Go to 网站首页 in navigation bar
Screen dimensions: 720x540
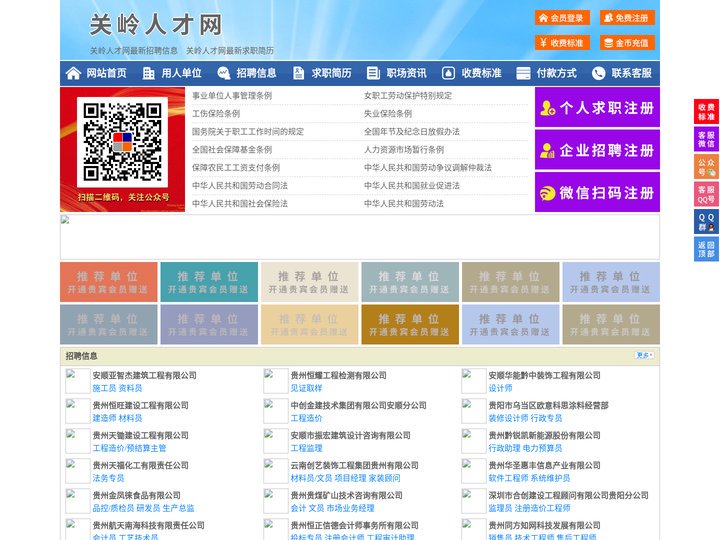pos(106,73)
